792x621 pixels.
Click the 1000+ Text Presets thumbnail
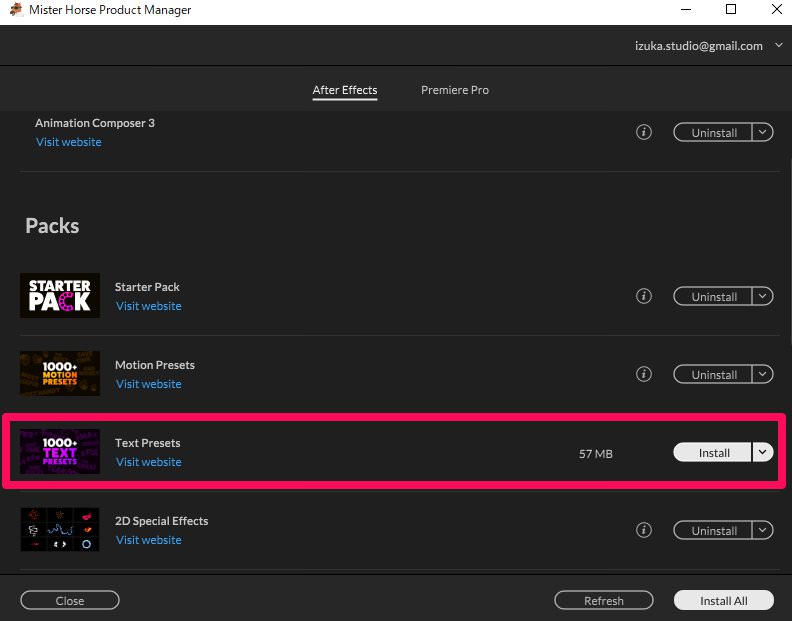pos(60,451)
